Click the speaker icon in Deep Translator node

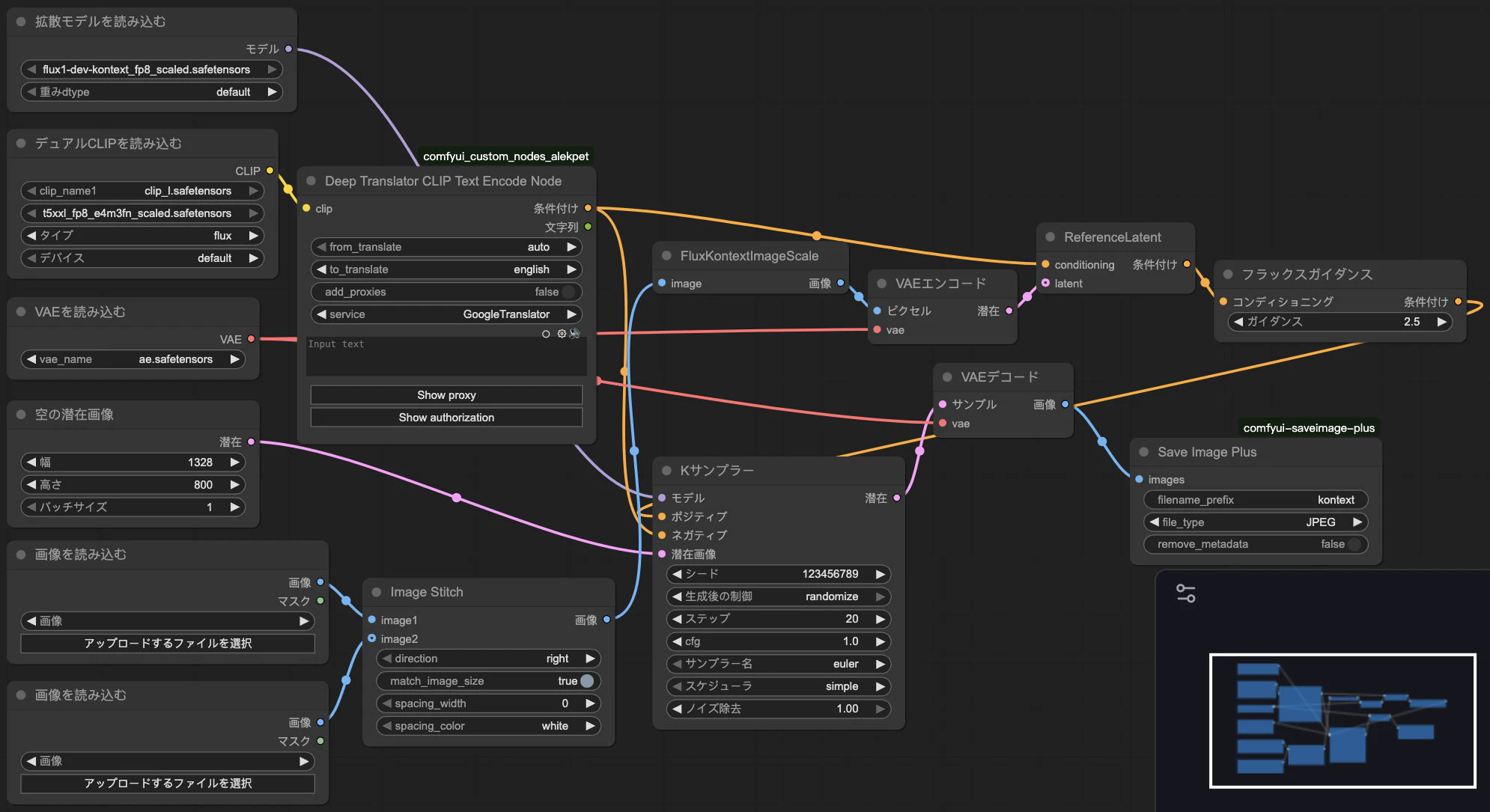pos(574,334)
